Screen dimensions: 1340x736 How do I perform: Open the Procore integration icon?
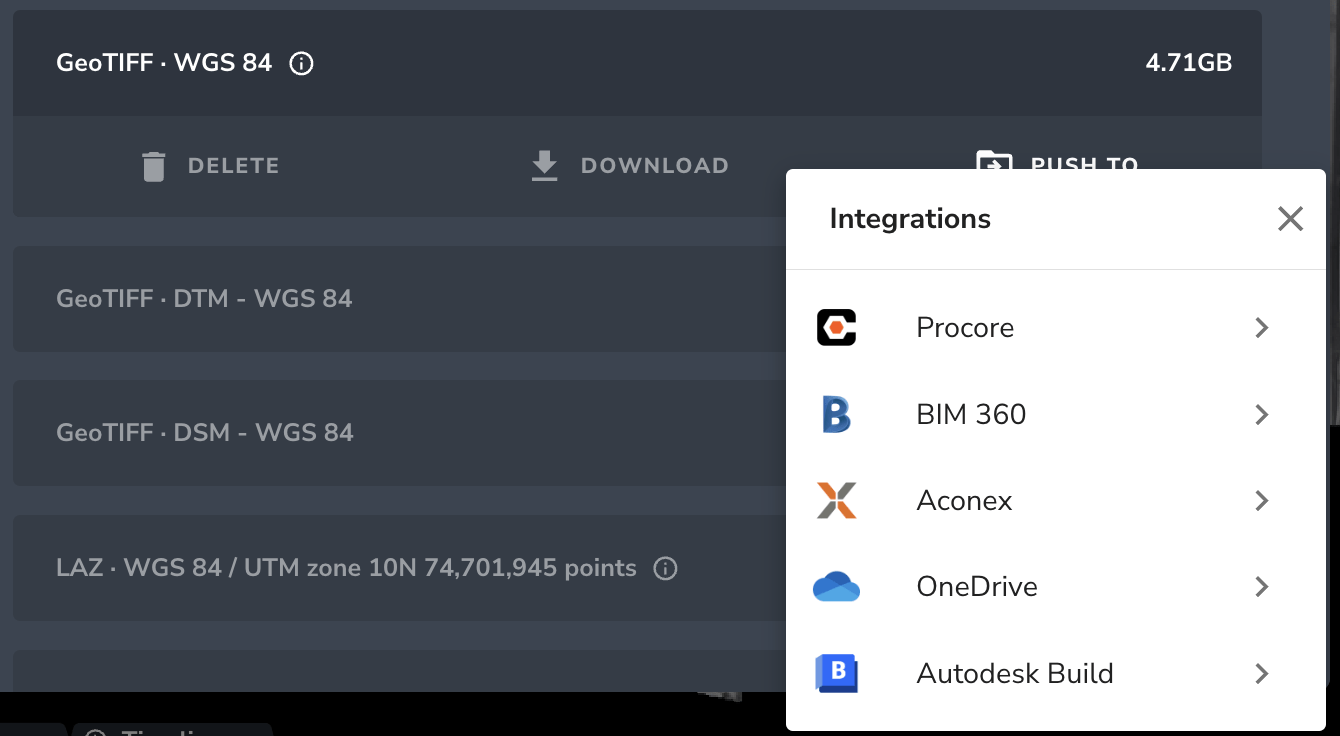click(x=835, y=327)
